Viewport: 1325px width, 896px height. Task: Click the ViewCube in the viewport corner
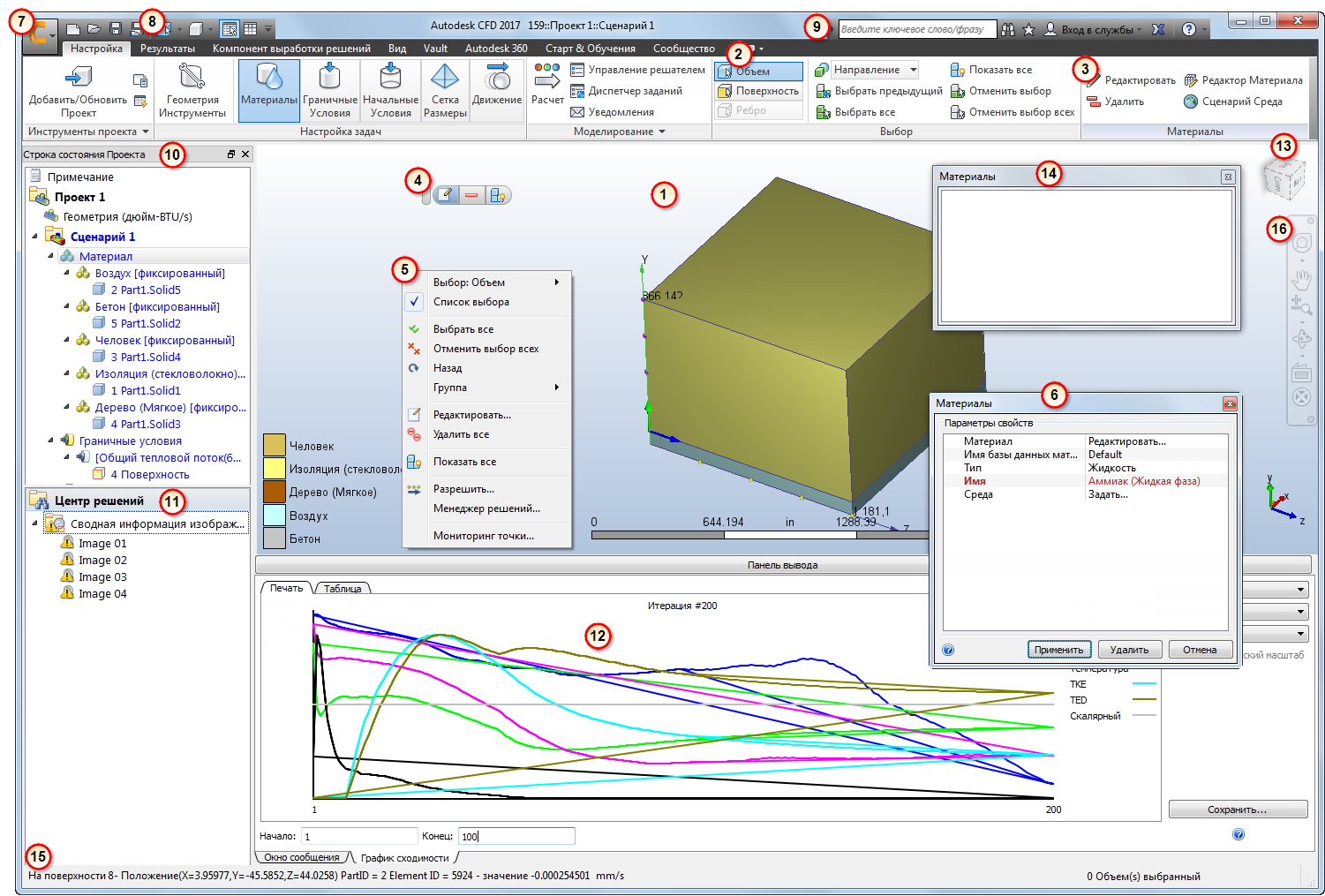click(1284, 180)
